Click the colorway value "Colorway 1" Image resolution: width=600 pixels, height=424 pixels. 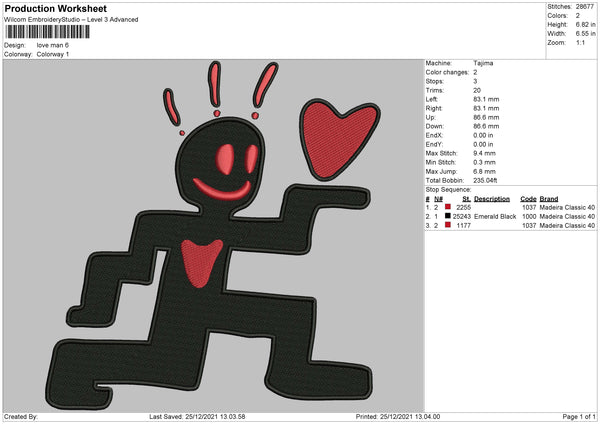coord(53,54)
